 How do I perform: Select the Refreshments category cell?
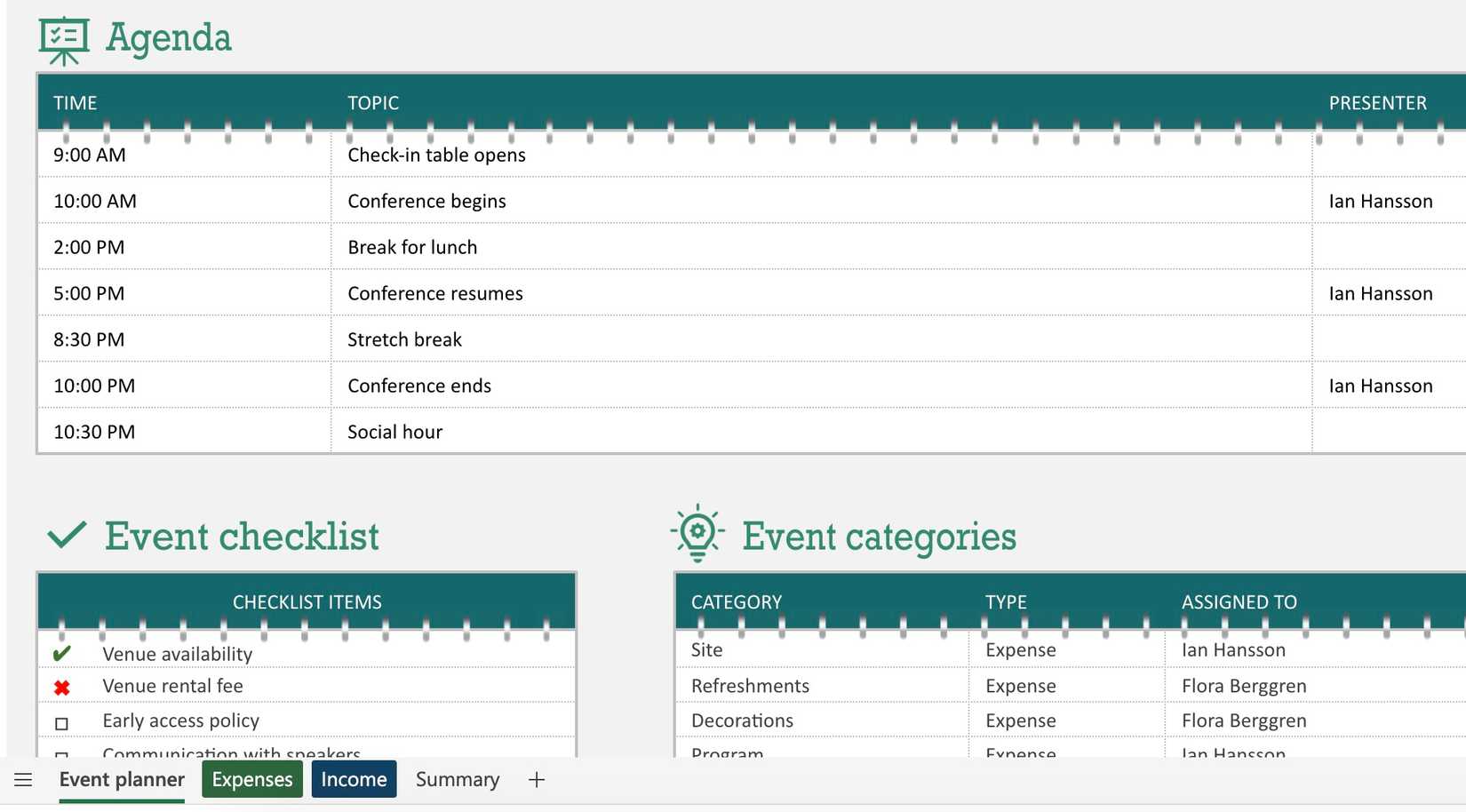click(x=750, y=685)
